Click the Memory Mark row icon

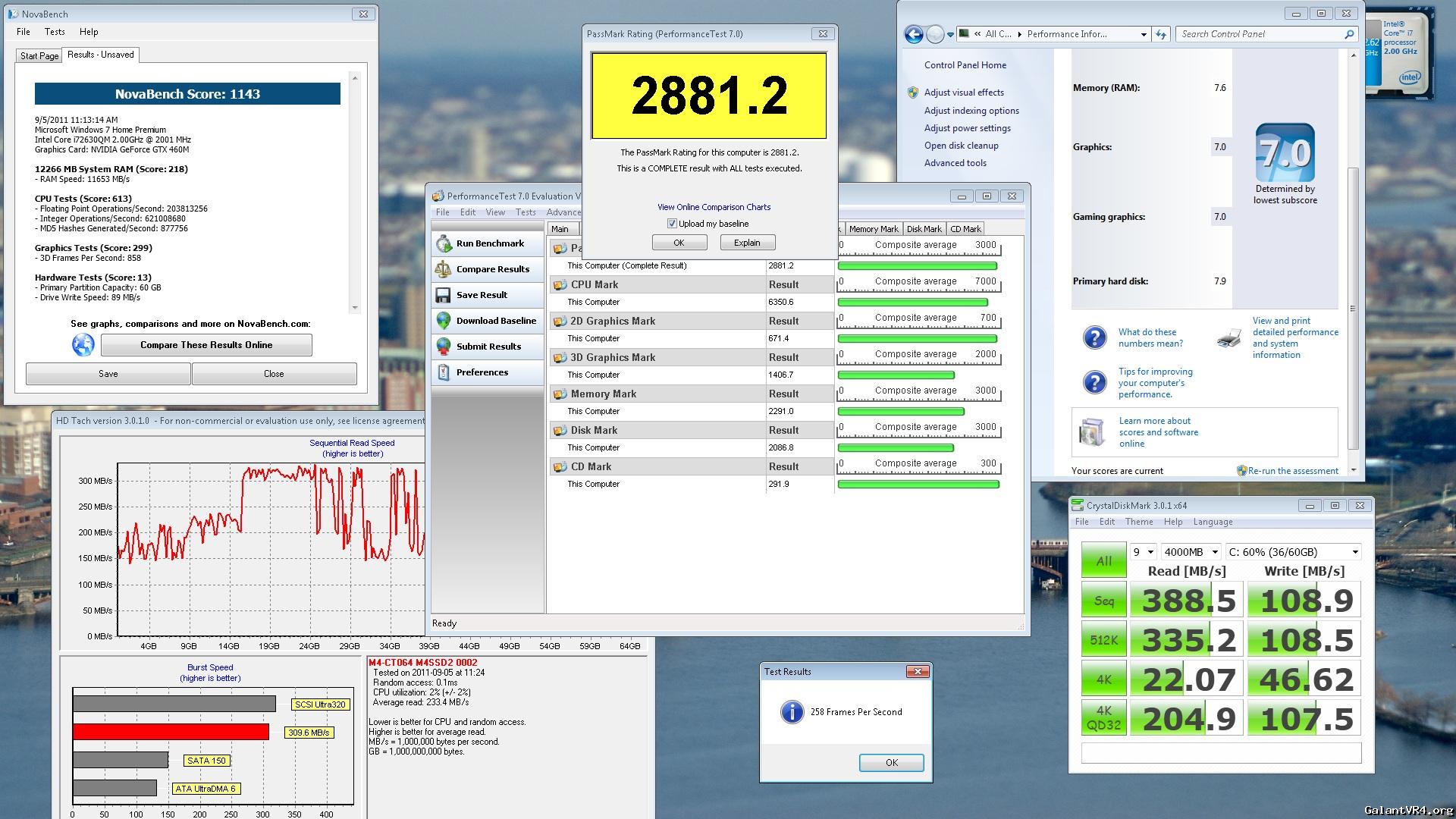(x=560, y=394)
